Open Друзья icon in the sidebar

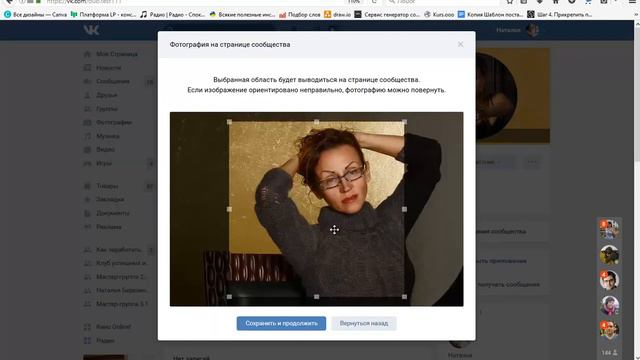[x=87, y=95]
